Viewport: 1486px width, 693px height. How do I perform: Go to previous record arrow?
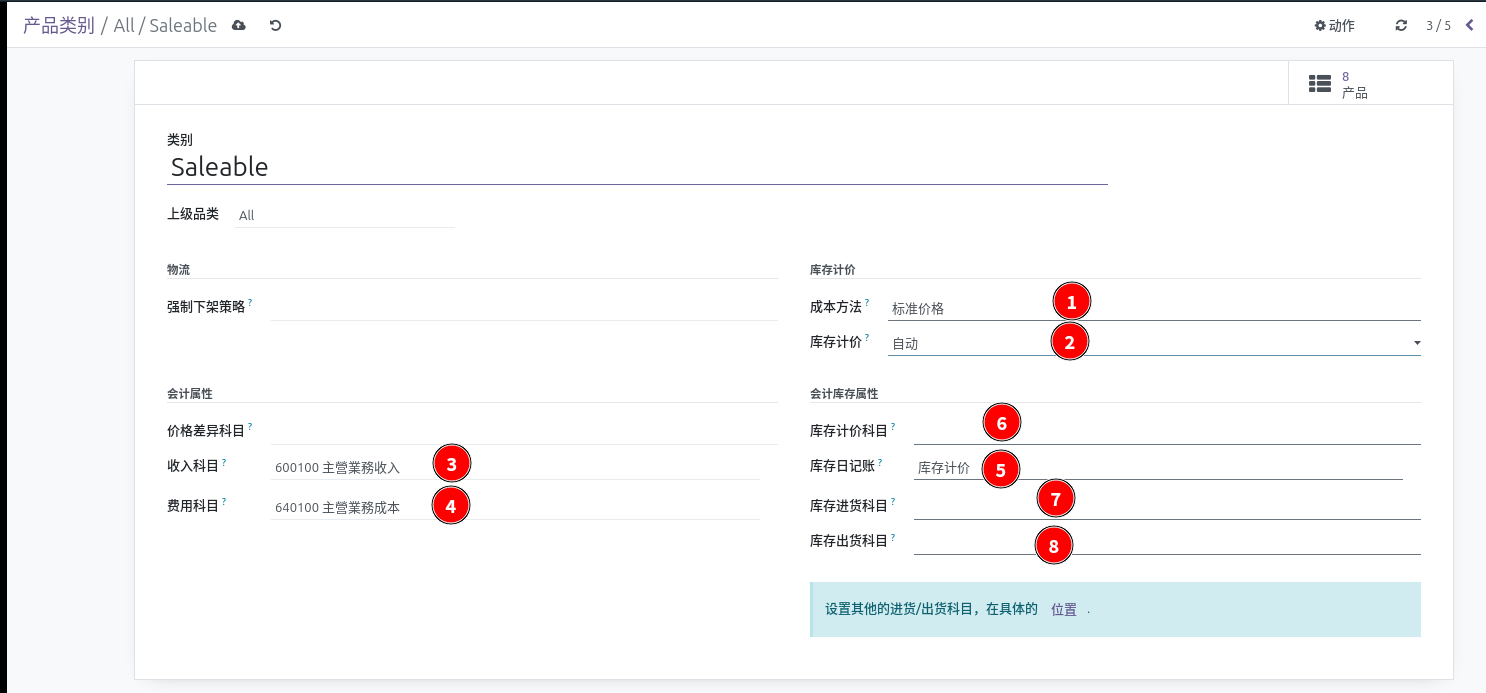[1469, 25]
